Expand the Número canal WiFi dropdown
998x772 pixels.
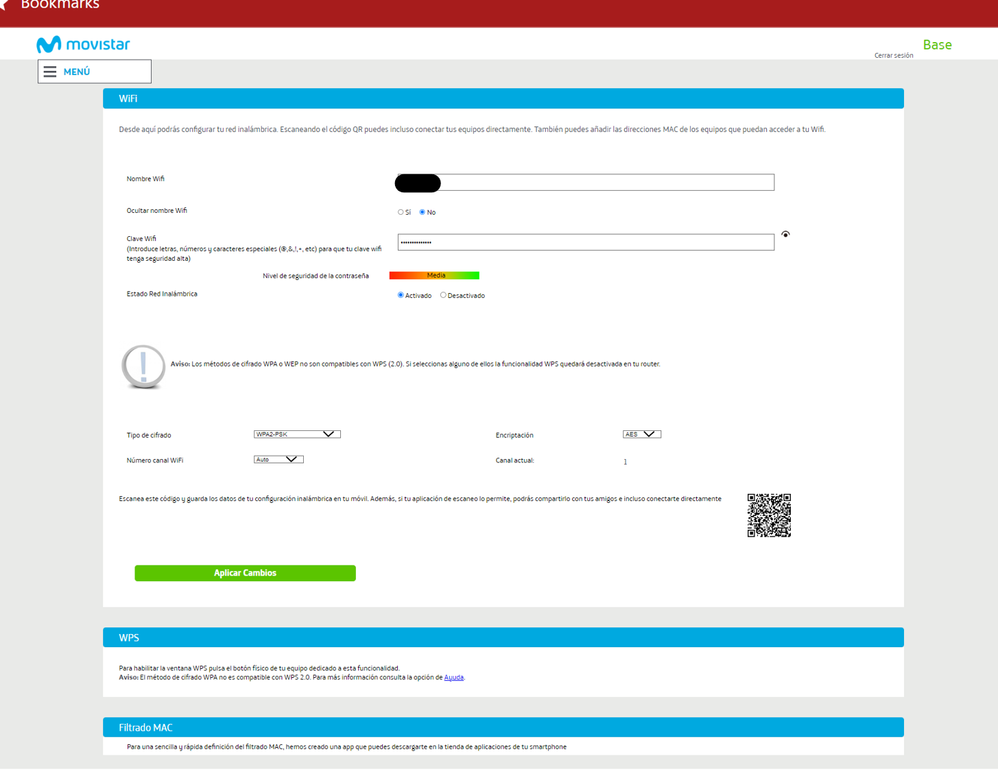coord(278,459)
